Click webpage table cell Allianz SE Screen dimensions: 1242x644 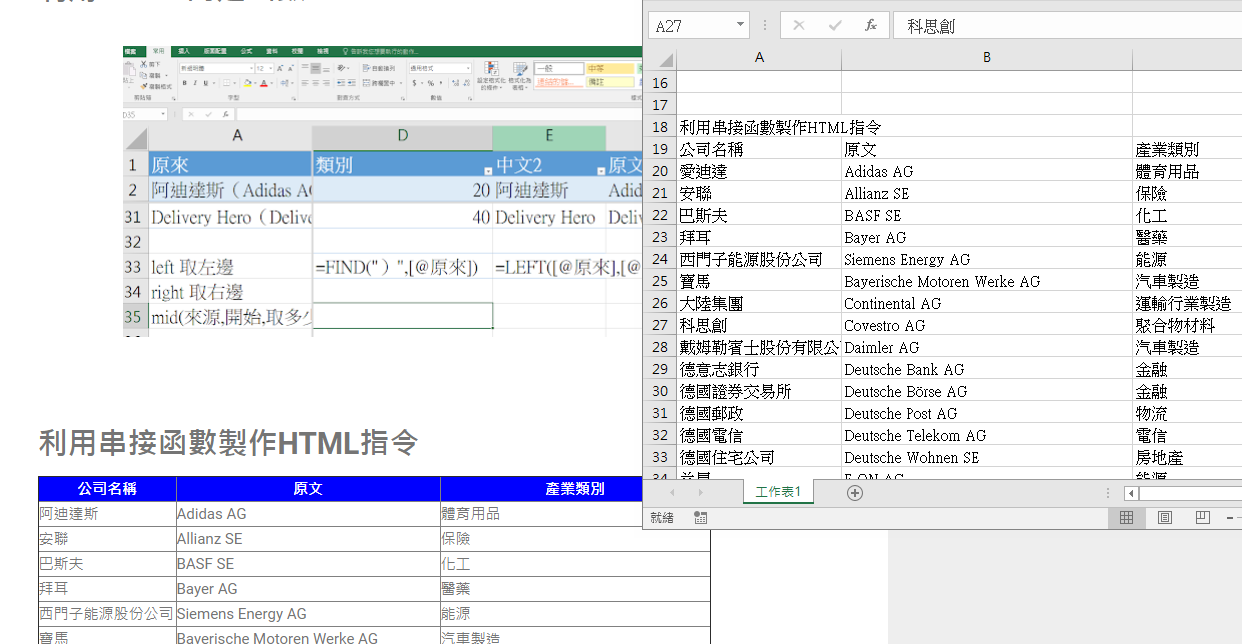click(x=308, y=539)
